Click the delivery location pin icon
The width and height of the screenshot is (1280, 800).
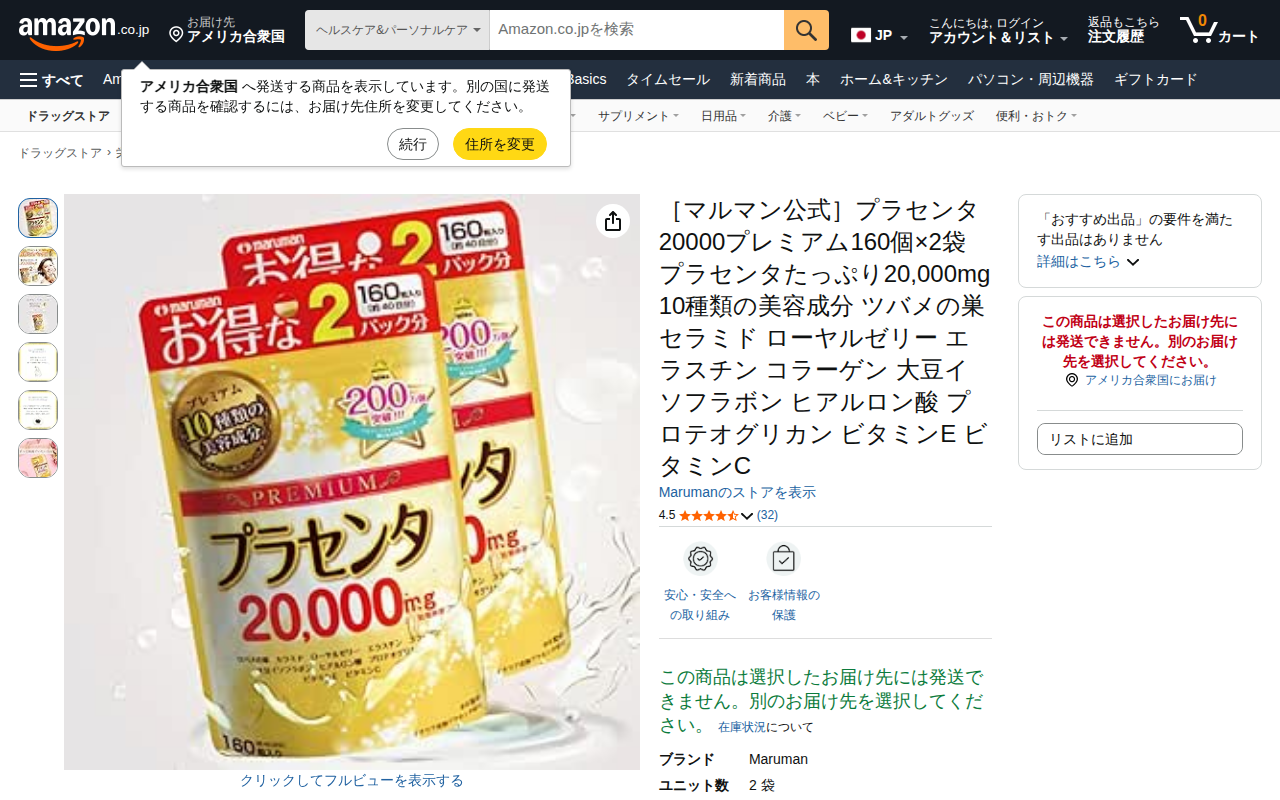click(176, 35)
